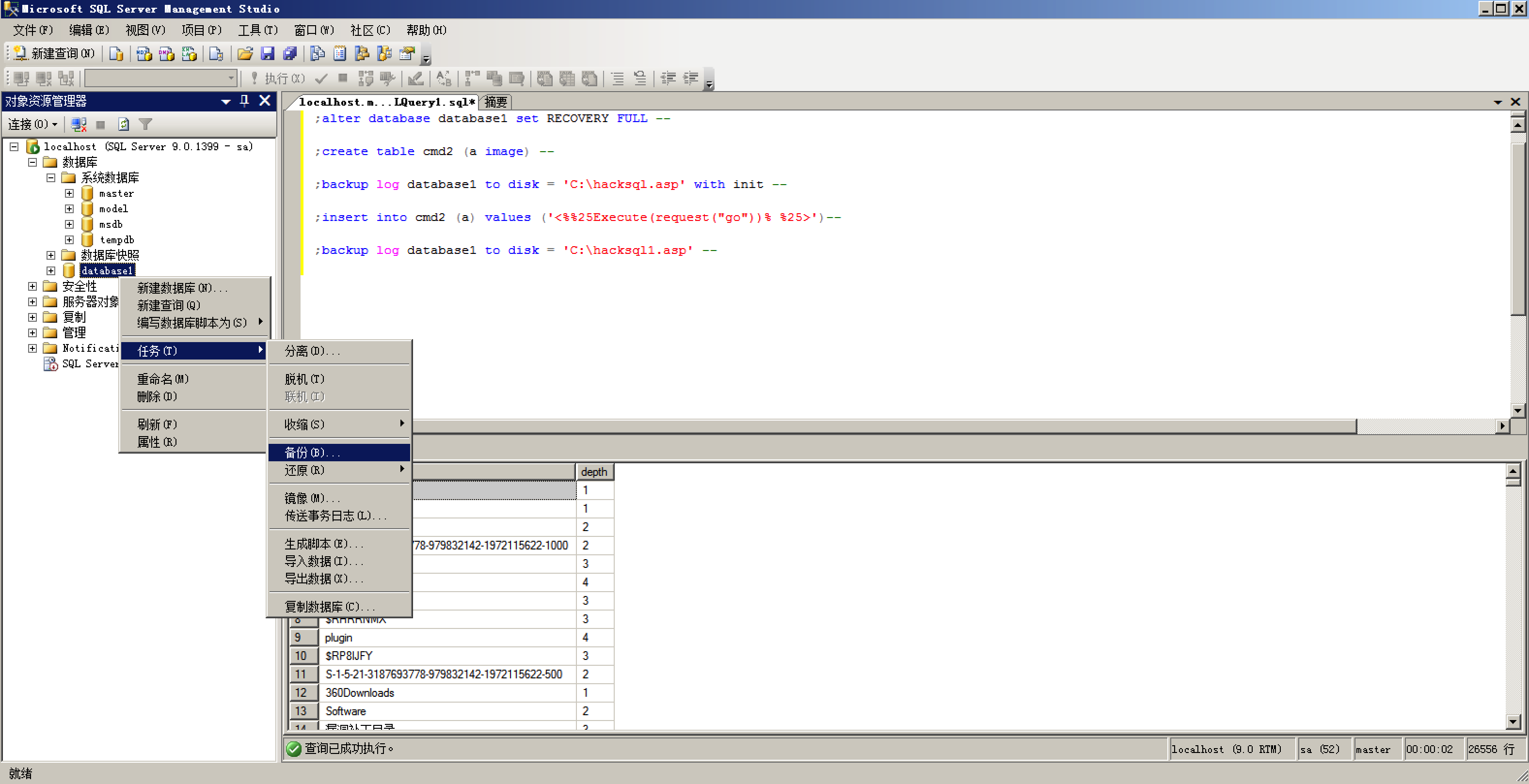Click the Disconnect icon in Object Explorer
The height and width of the screenshot is (784, 1529).
tap(79, 124)
